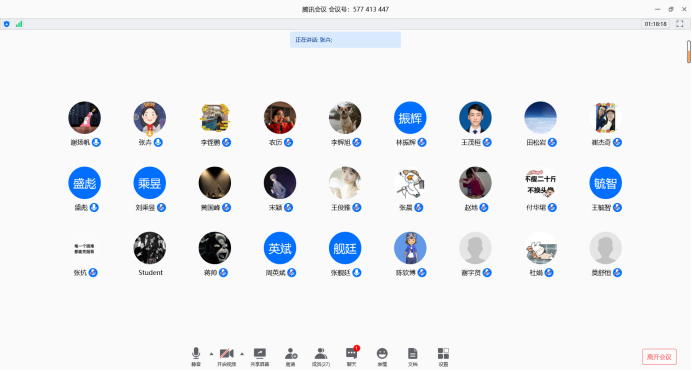The image size is (692, 371).
Task: Click the muted mic icon beside 周英斌
Action: (x=292, y=273)
